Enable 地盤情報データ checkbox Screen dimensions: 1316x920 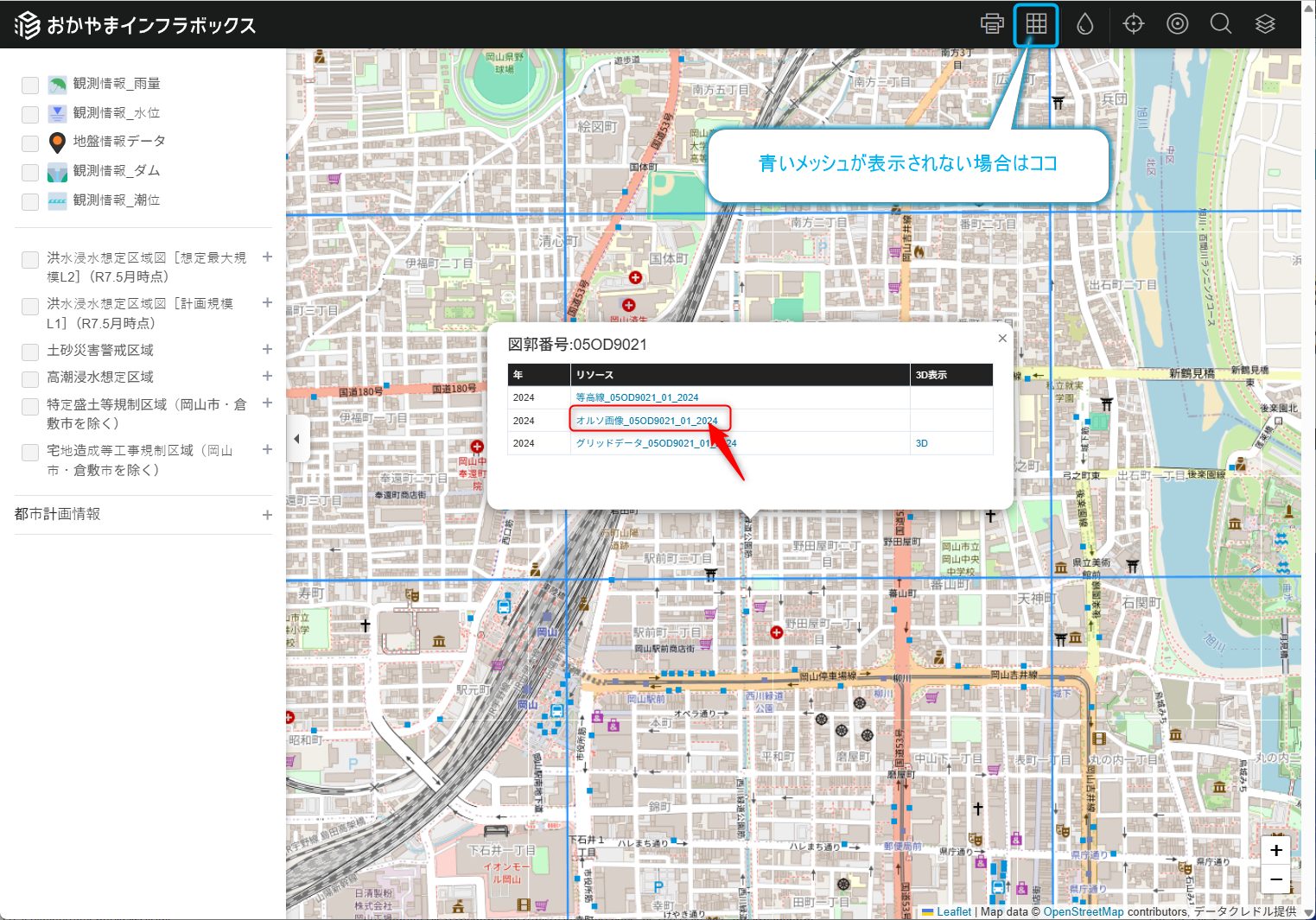[x=30, y=143]
